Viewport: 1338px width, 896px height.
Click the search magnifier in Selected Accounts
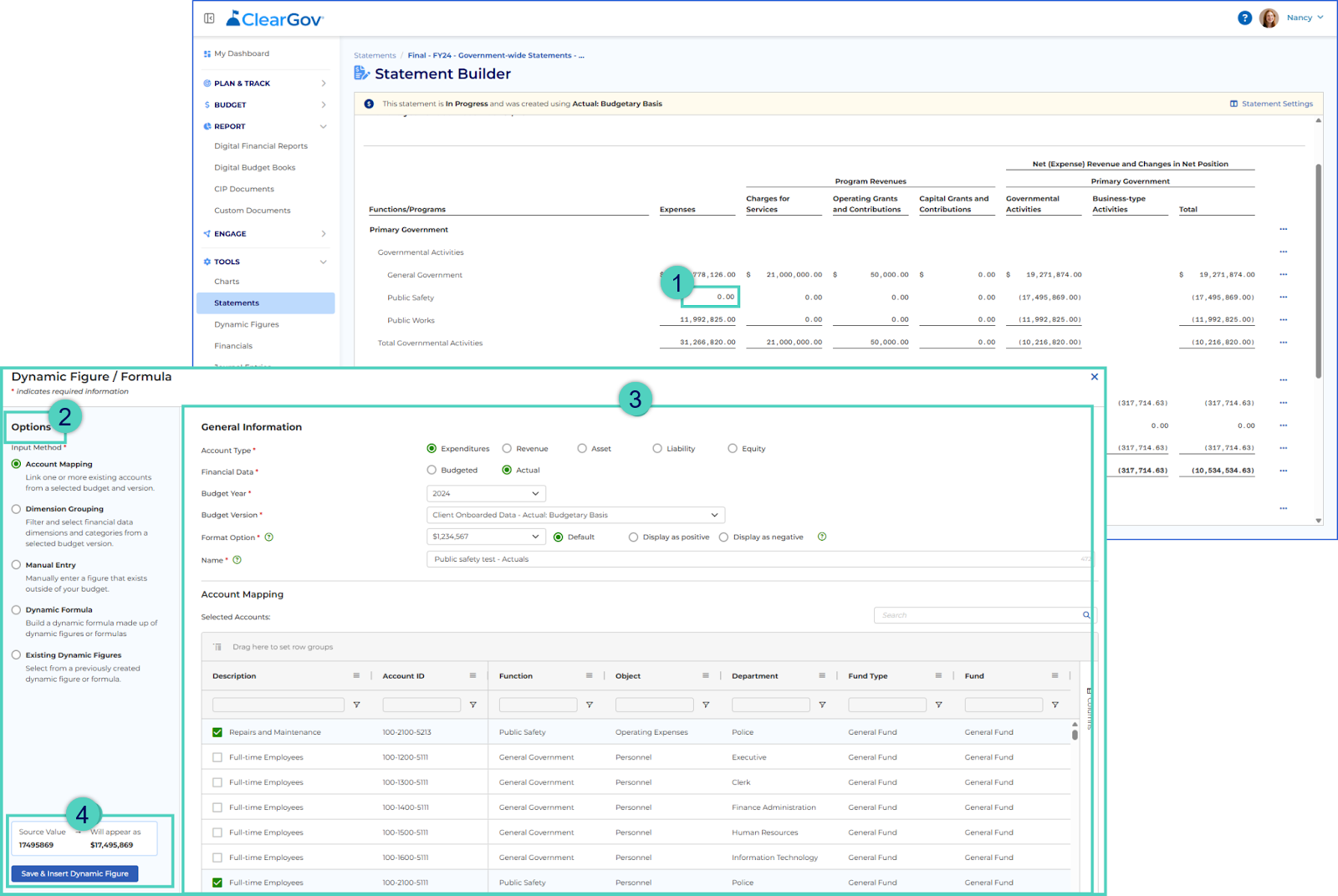tap(1086, 615)
